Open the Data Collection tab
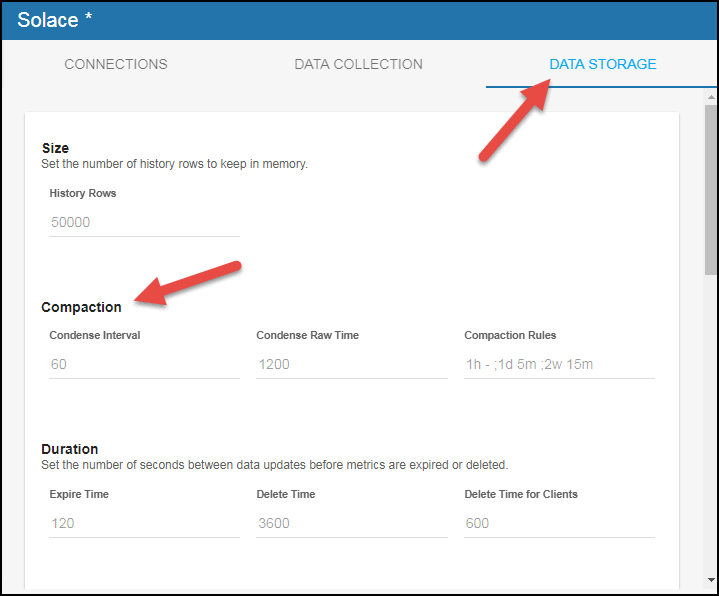Screen dimensions: 719x596 coord(358,64)
